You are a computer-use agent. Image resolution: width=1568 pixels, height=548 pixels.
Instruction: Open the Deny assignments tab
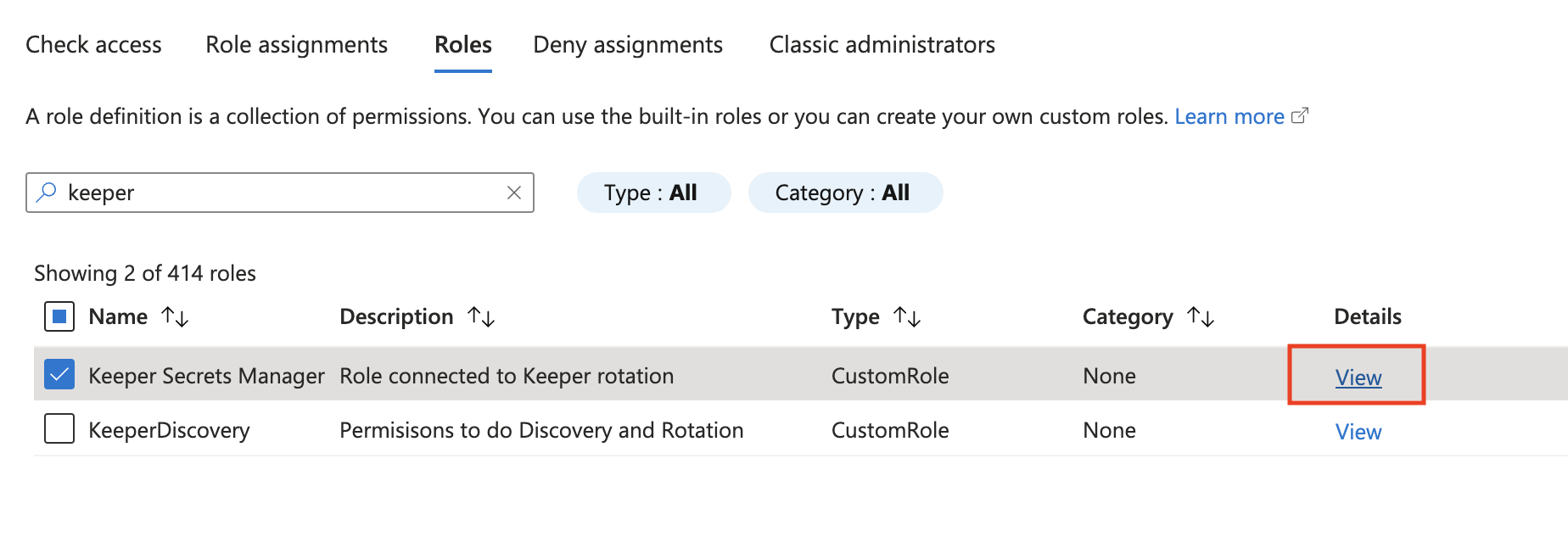[x=627, y=44]
